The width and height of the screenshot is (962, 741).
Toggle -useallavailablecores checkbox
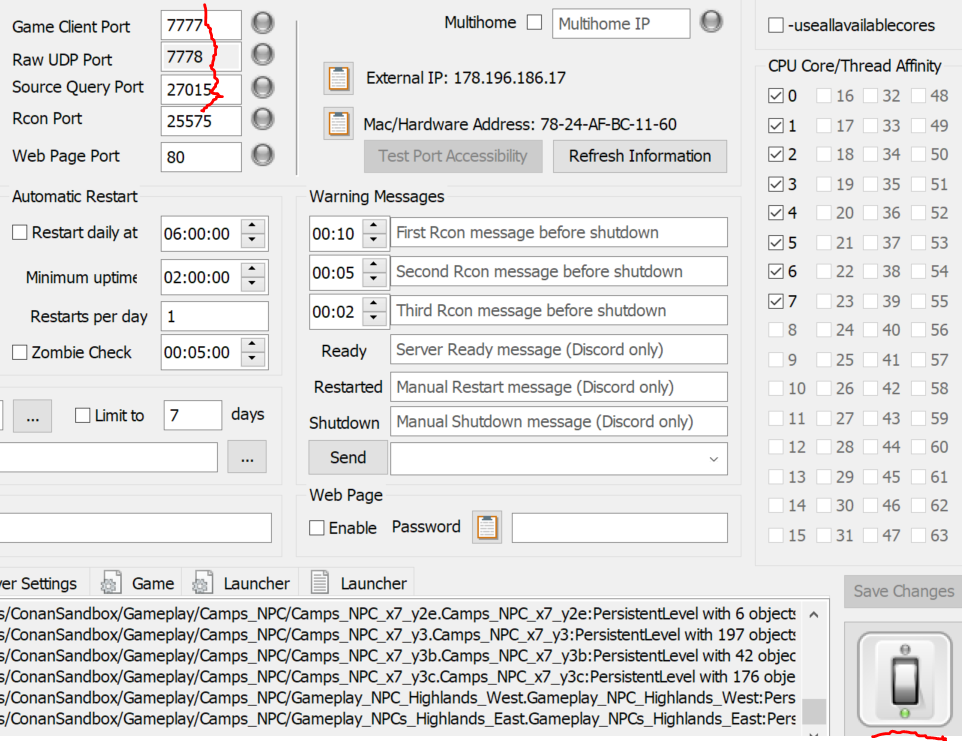(775, 25)
